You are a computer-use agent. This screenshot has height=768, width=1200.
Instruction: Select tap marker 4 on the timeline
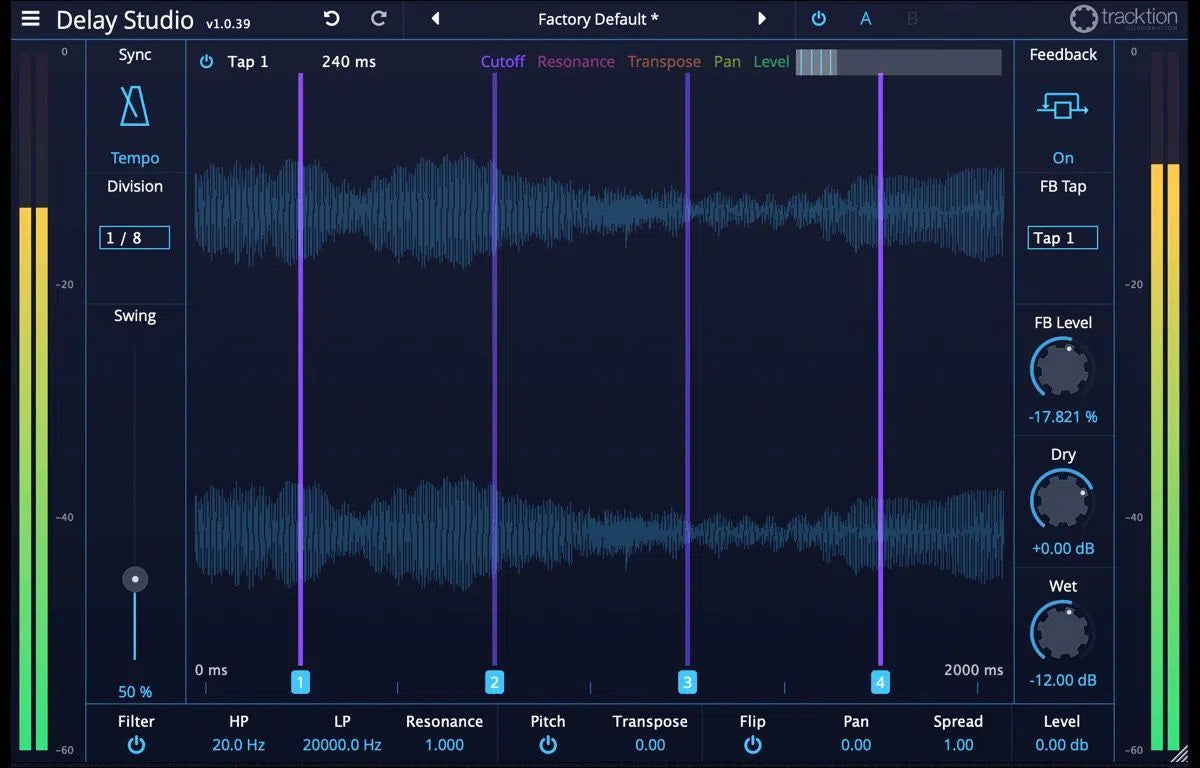[x=880, y=681]
